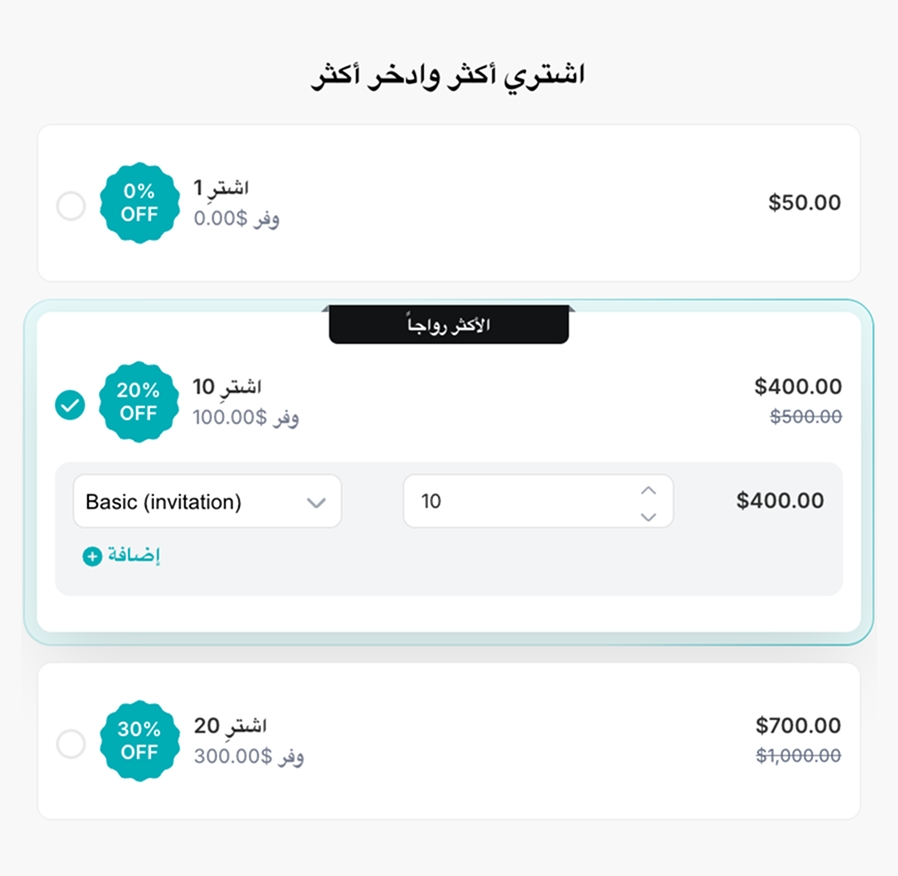Click the 20% OFF discount badge
Viewport: 898px width, 876px height.
(x=138, y=402)
